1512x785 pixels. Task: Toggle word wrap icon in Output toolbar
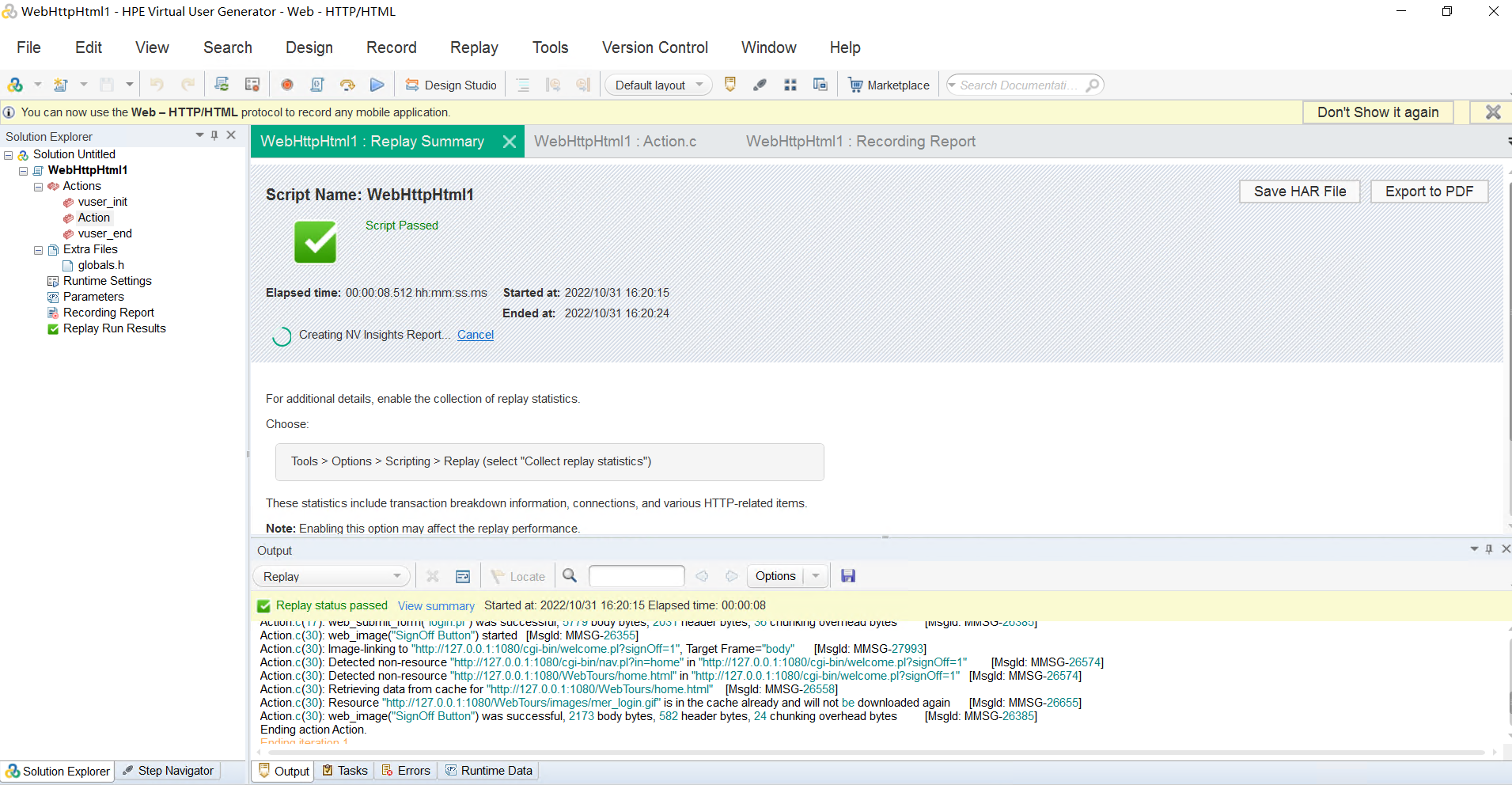(463, 576)
